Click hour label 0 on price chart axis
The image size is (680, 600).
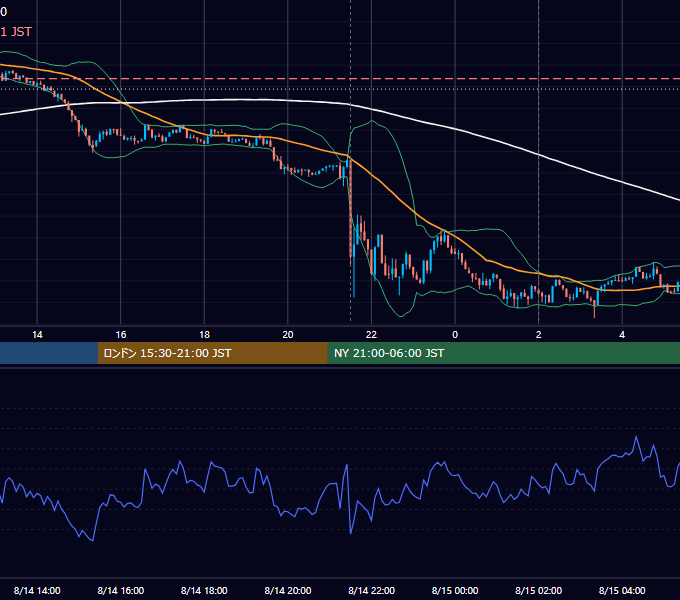click(455, 334)
